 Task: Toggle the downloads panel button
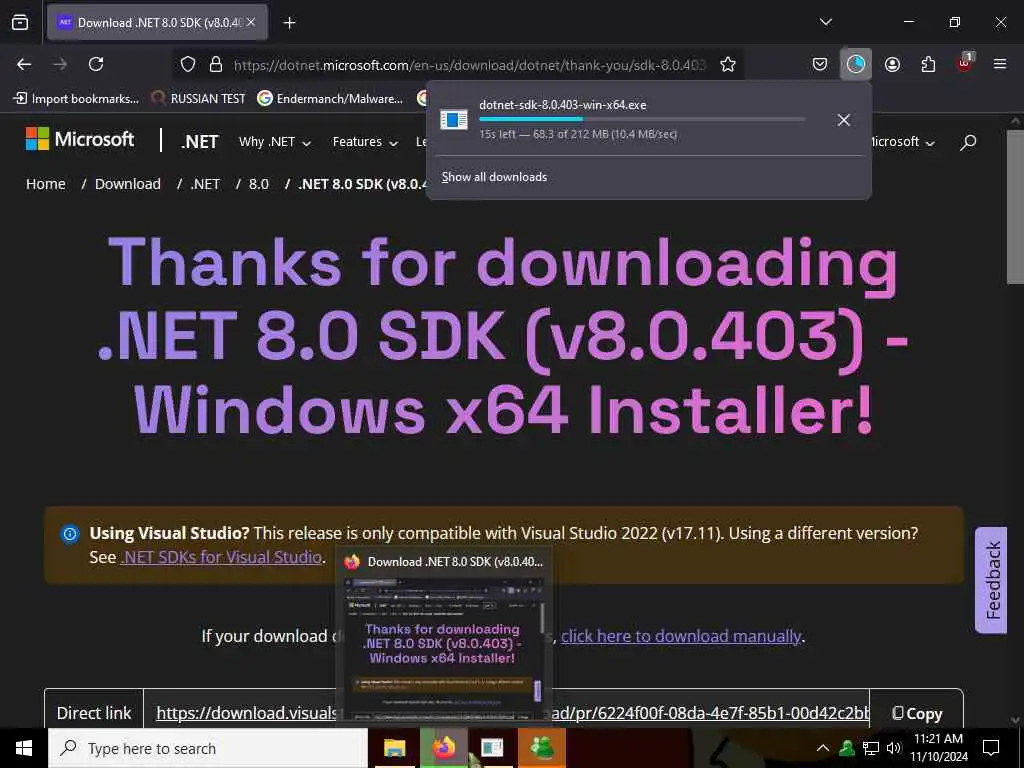coord(856,64)
